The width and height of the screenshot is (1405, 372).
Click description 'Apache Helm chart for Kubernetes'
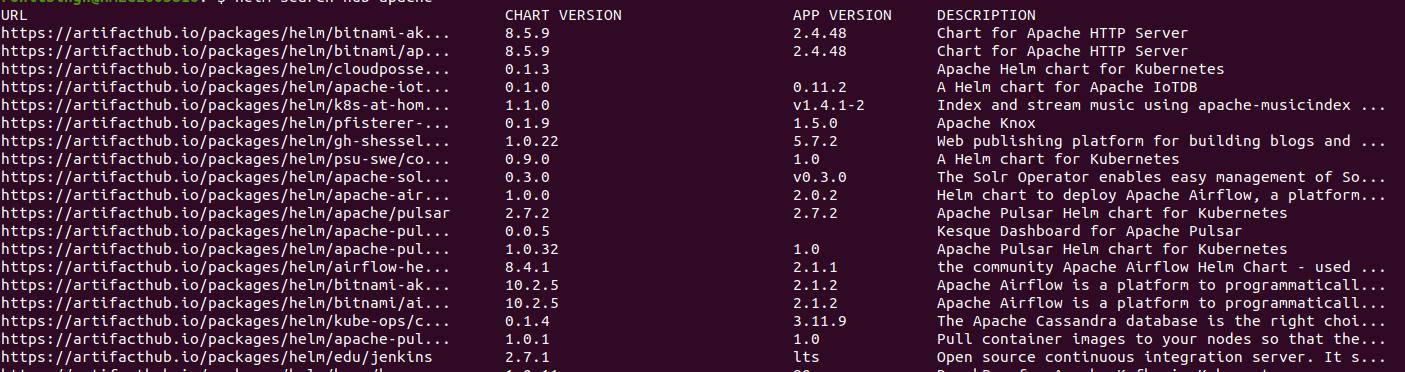(1081, 69)
